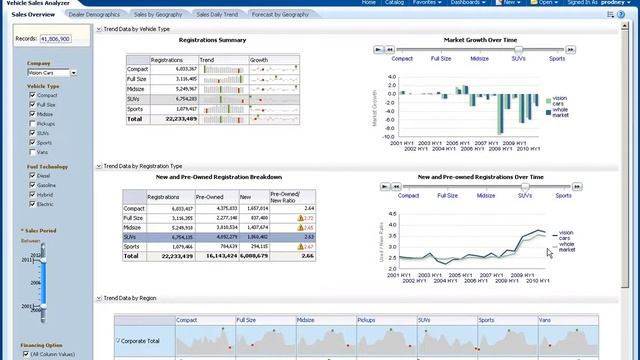Toggle All Column Values financing checkbox
640x360 pixels.
[26, 354]
